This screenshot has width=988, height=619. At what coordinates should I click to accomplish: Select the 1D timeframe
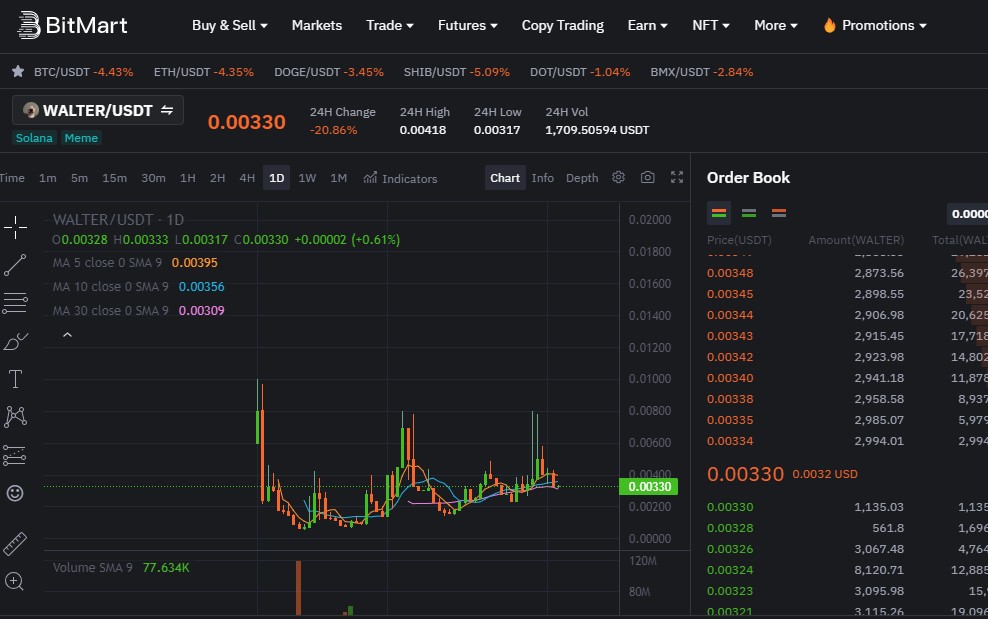(277, 178)
